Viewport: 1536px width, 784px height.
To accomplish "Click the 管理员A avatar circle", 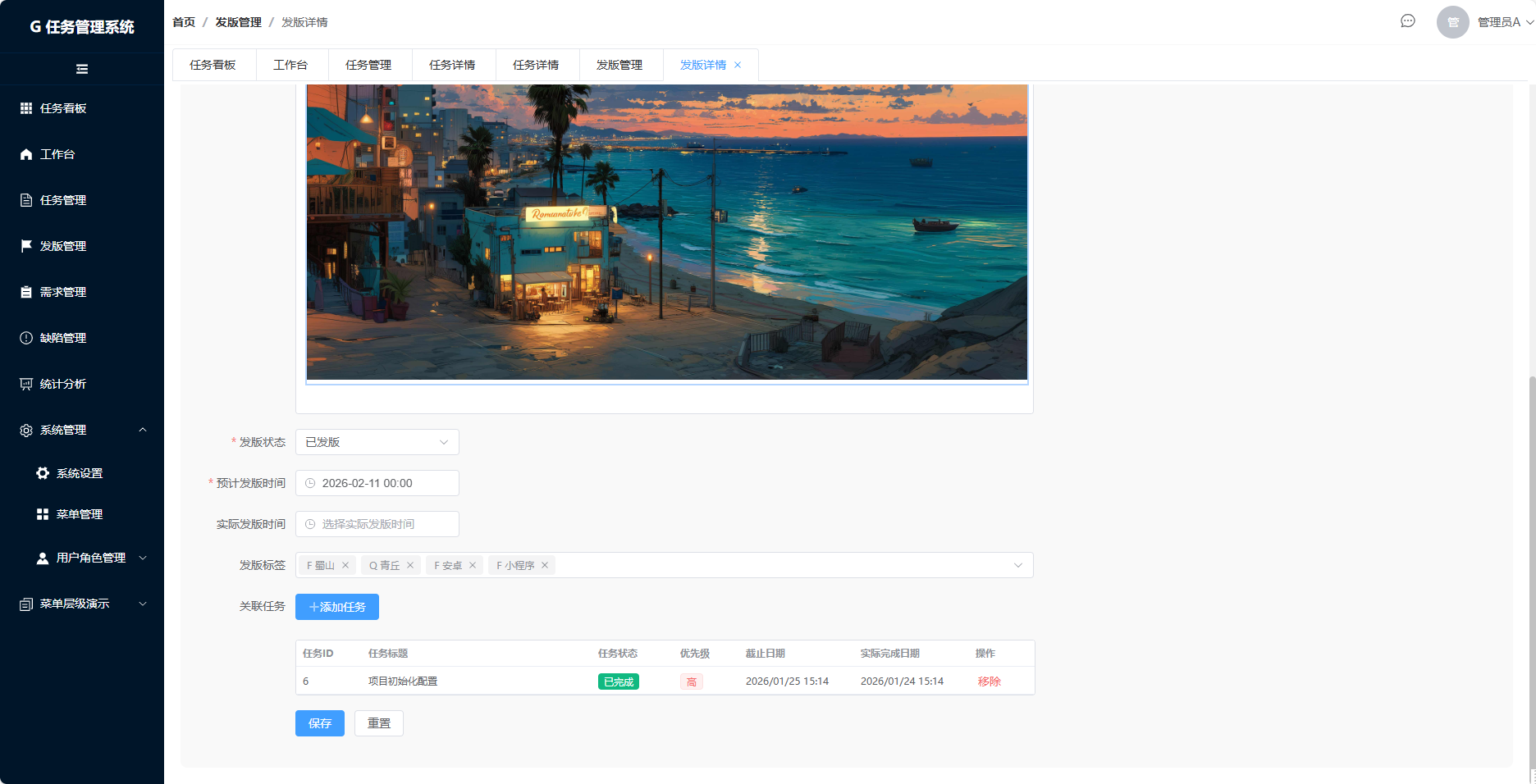I will click(1453, 22).
